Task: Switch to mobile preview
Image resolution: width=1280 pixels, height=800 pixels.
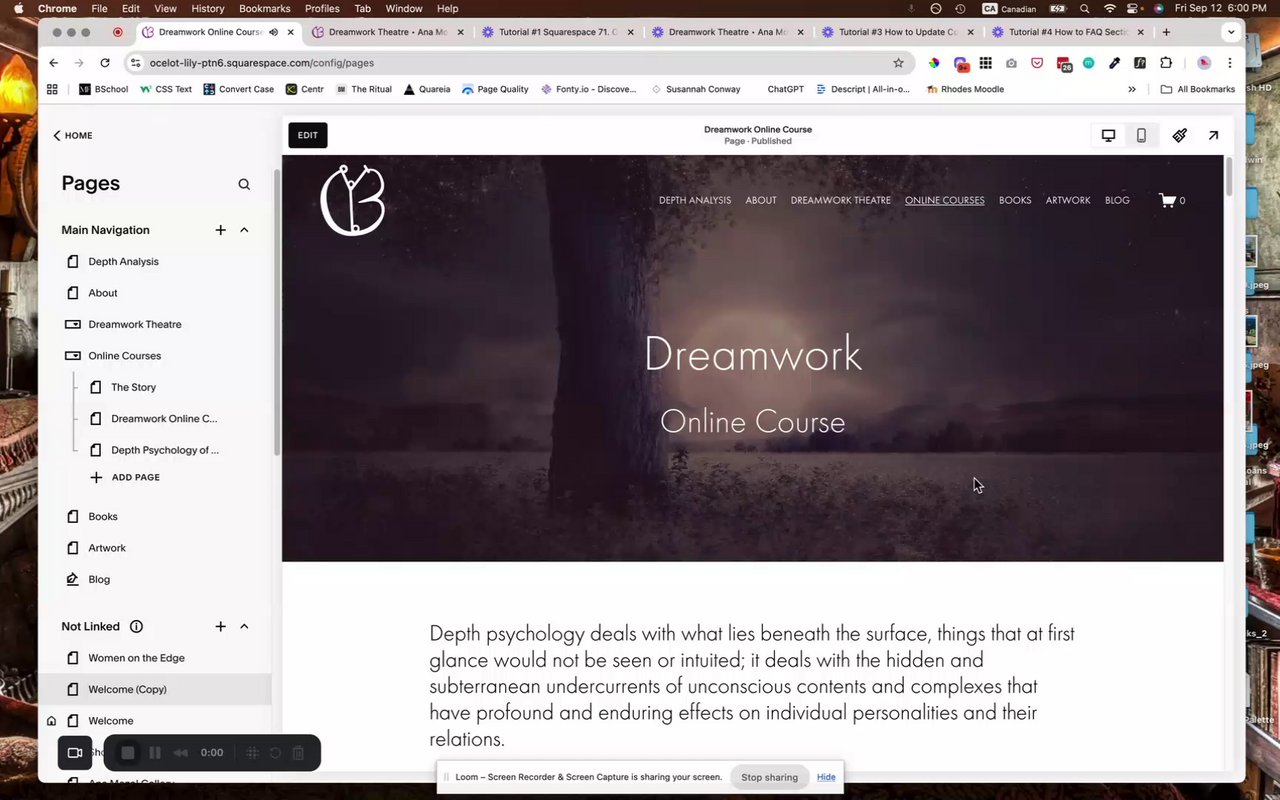Action: (x=1141, y=135)
